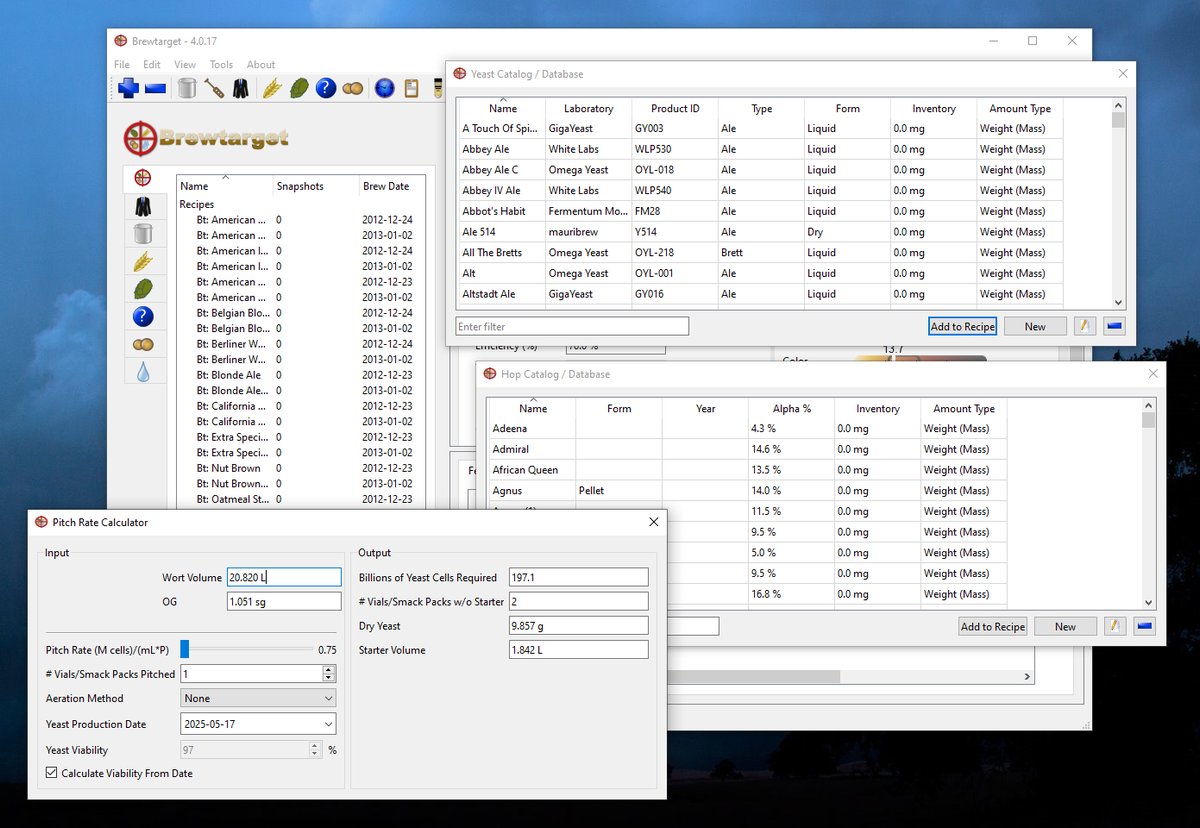
Task: Select the Water sidebar tab with droplet icon
Action: 143,372
